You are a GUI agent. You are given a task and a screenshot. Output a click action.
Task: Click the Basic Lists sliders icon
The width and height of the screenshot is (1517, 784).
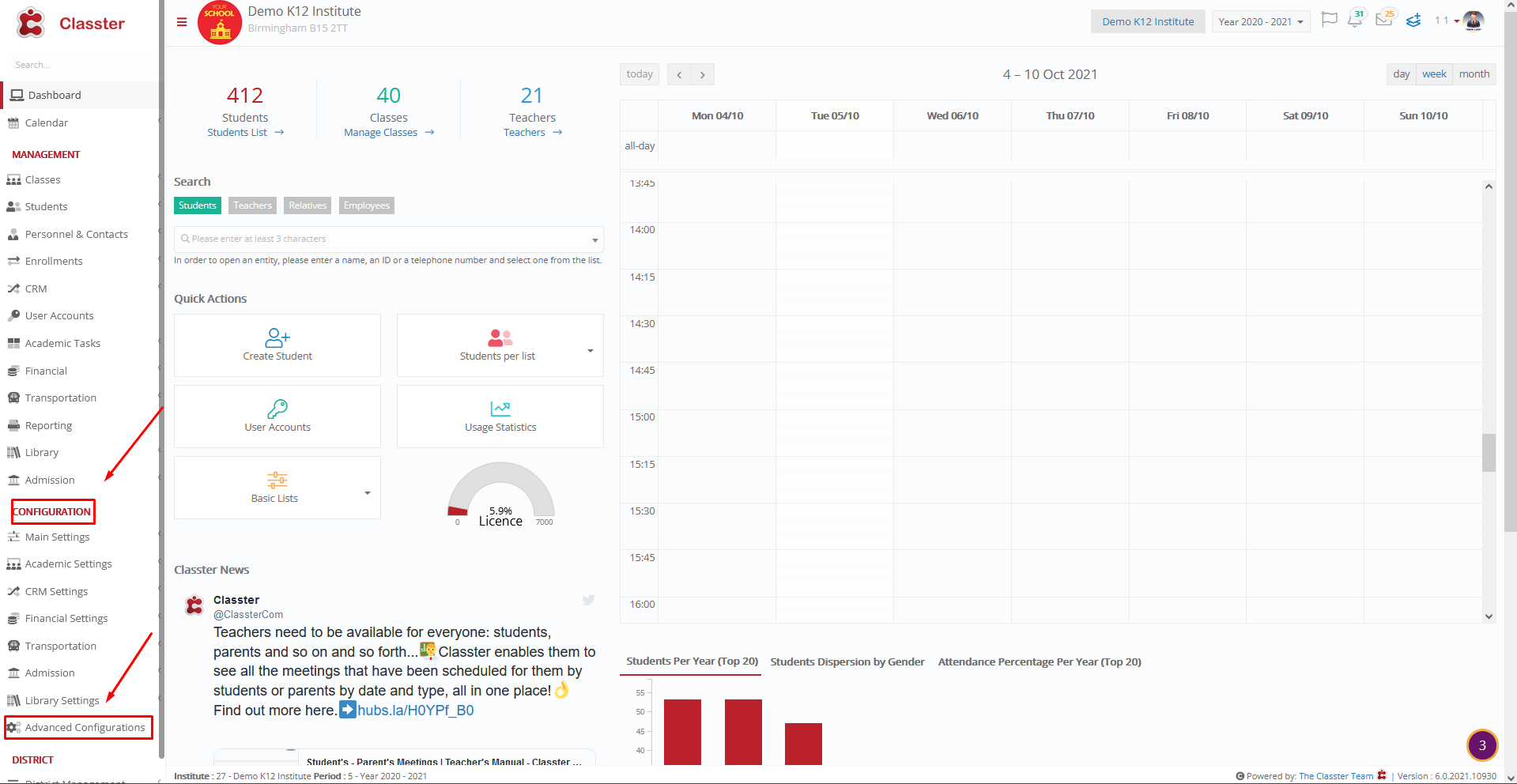click(x=277, y=480)
